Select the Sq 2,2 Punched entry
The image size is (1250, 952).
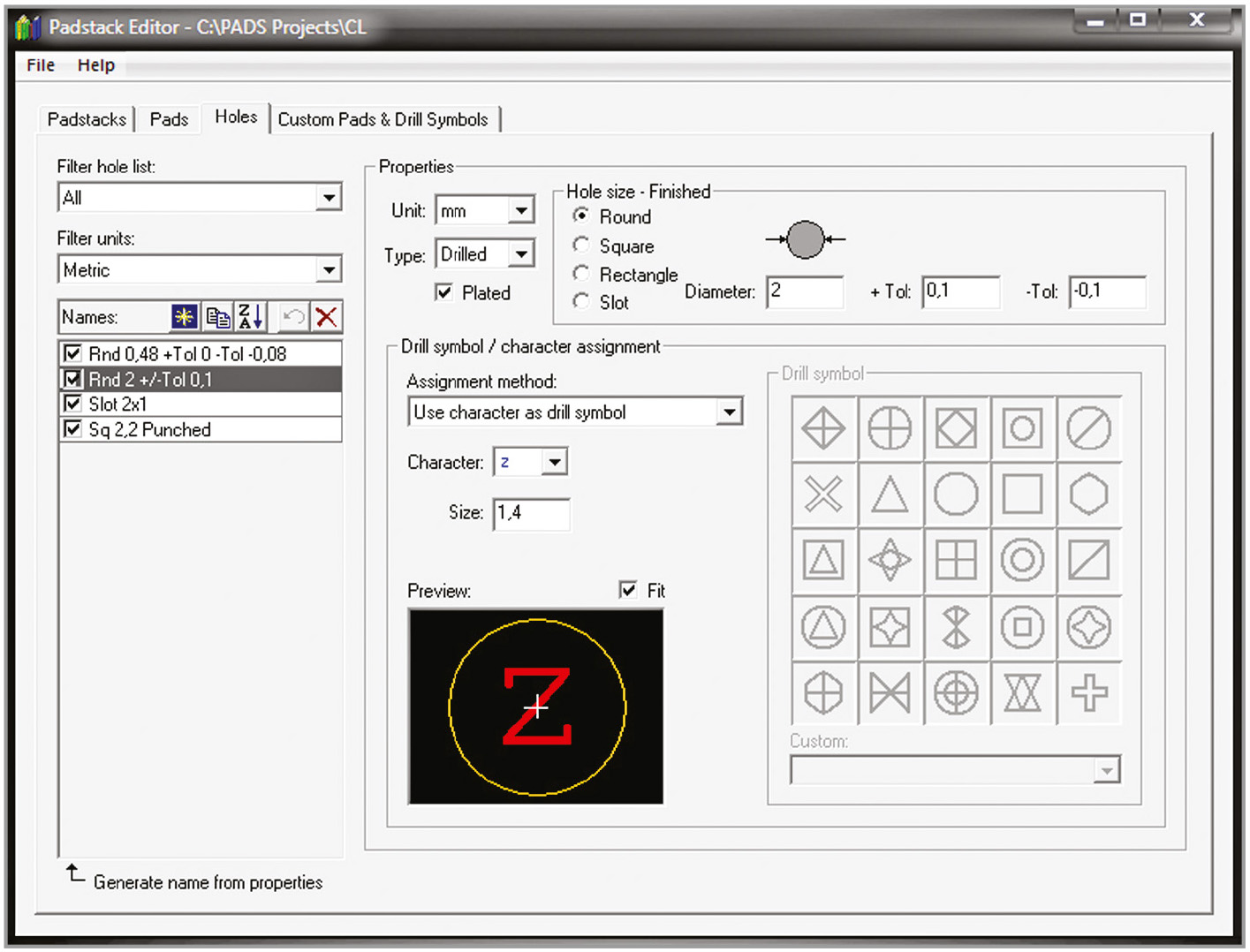[149, 430]
